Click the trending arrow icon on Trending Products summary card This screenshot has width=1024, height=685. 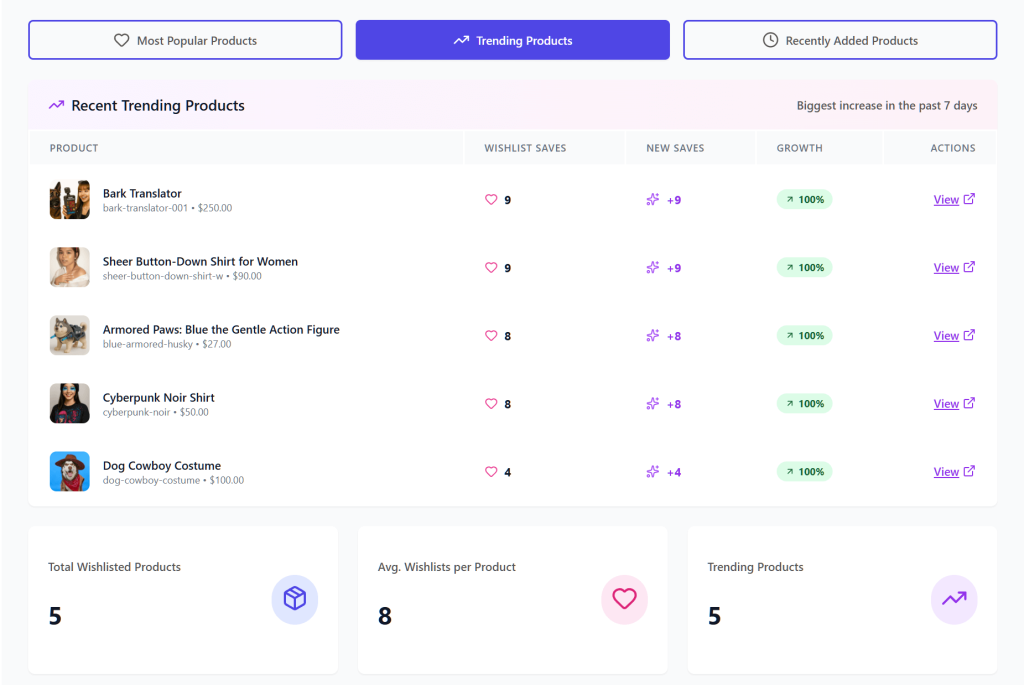[953, 599]
